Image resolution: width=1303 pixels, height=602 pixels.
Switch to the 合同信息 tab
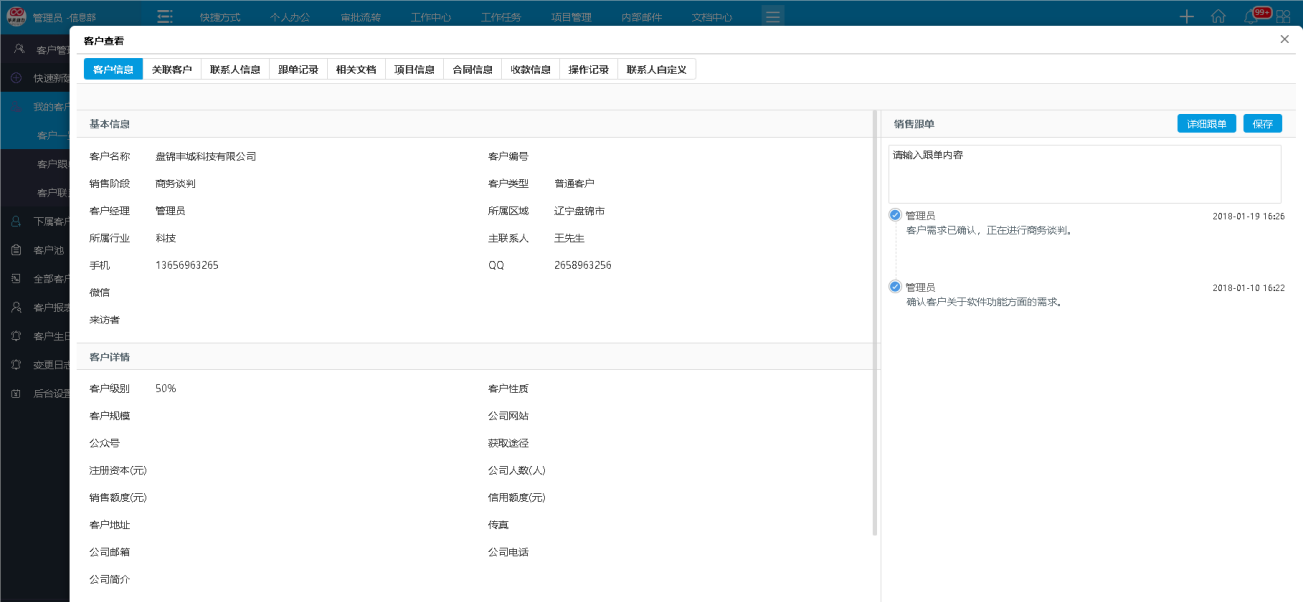[472, 70]
